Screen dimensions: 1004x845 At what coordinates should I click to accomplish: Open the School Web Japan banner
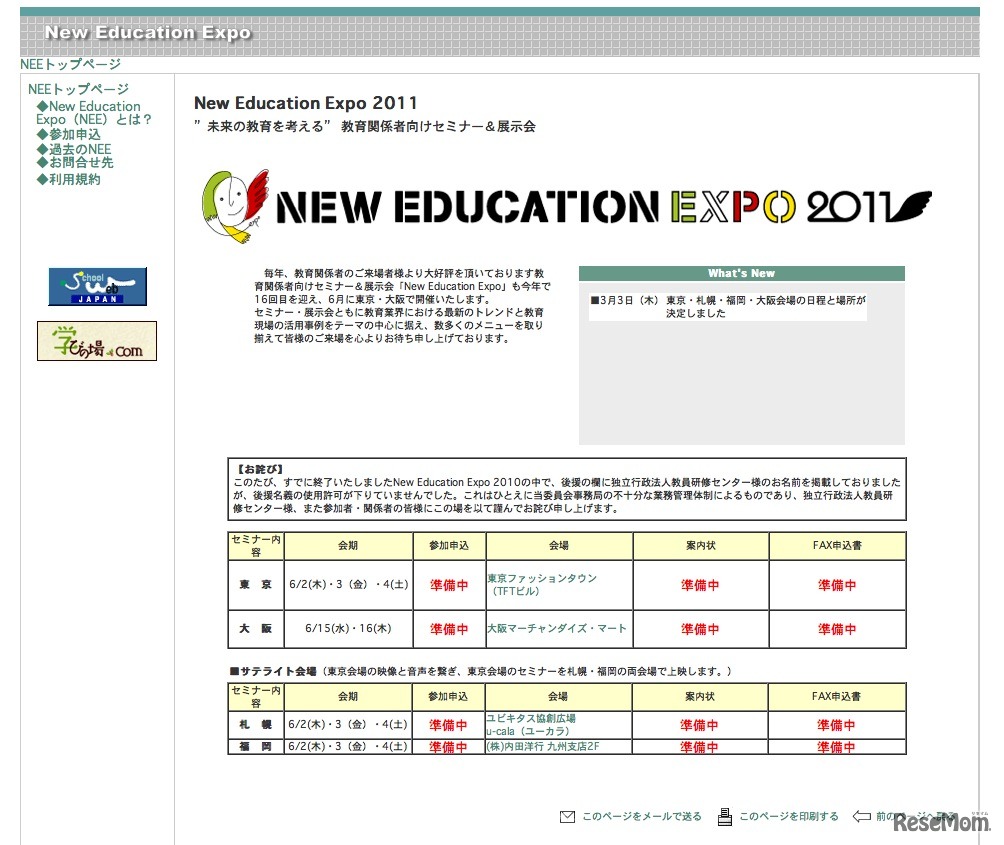(x=98, y=287)
